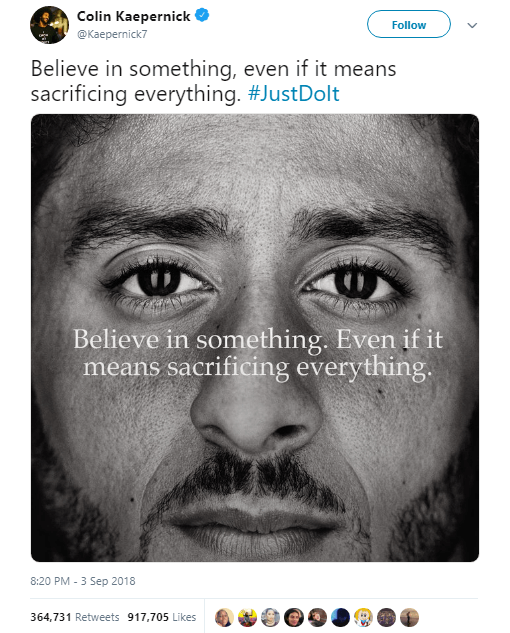The image size is (510, 633).
Task: Open the tweet timestamp 3 Sep 2018
Action: [83, 581]
